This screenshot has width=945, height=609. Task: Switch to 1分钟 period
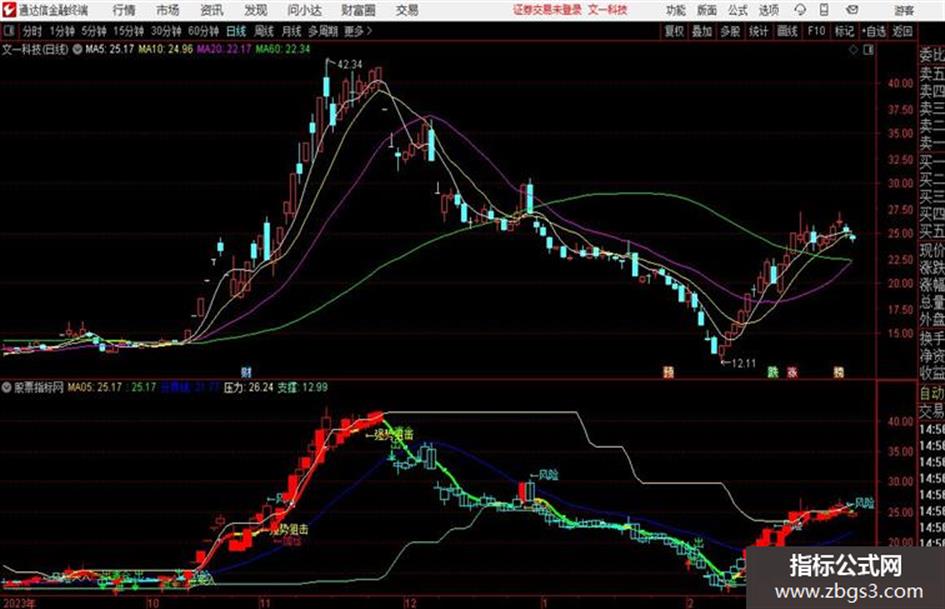point(61,31)
